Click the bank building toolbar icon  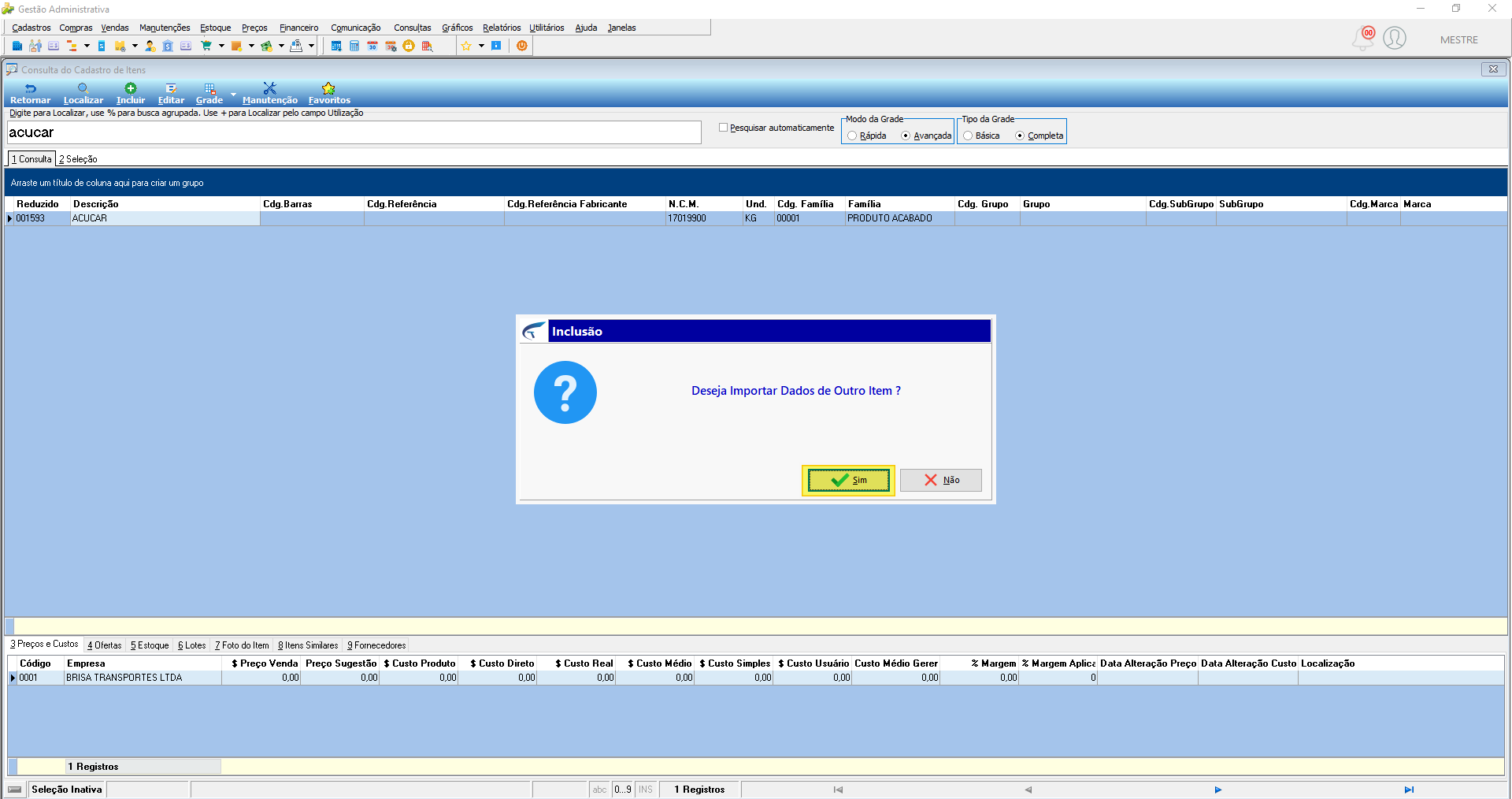[168, 46]
